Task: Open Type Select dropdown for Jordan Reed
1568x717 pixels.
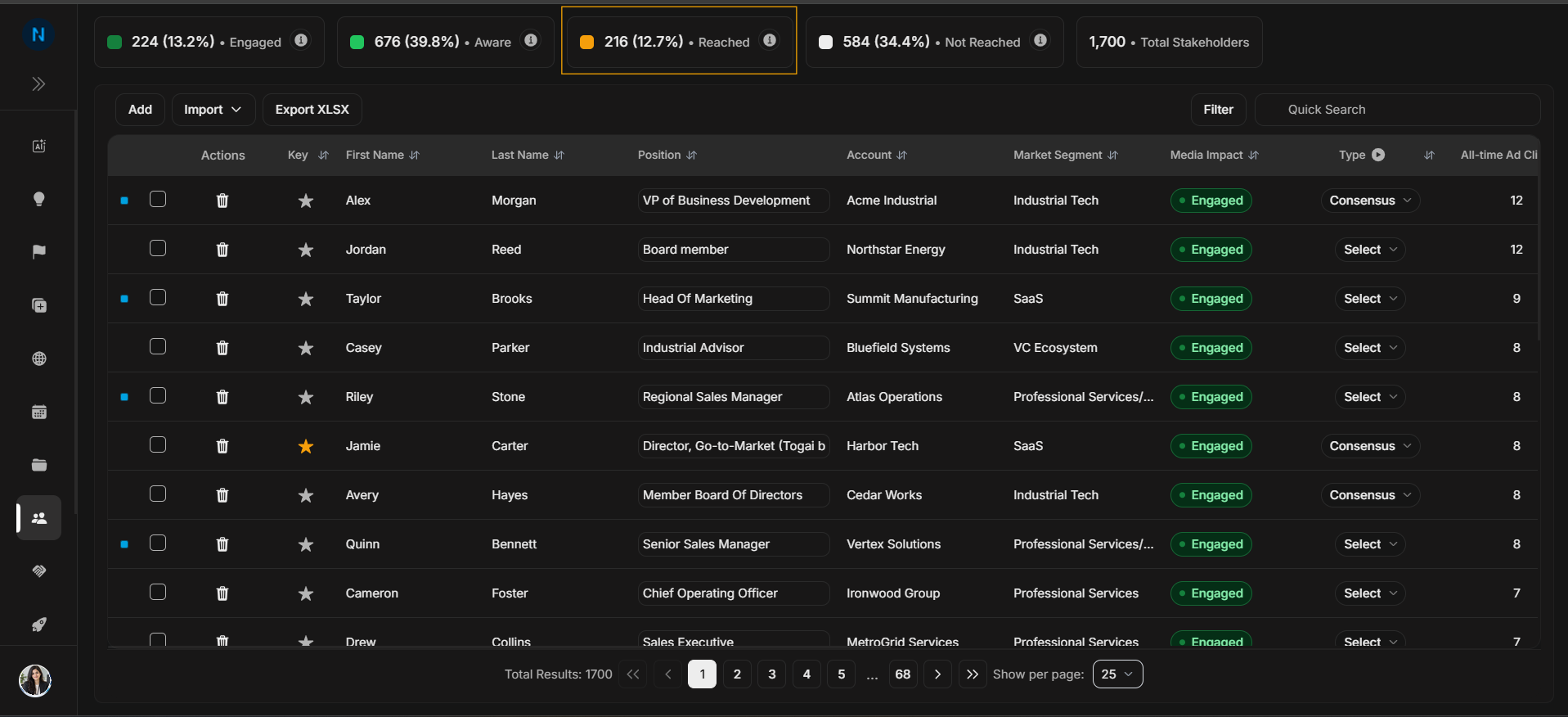Action: [1370, 250]
